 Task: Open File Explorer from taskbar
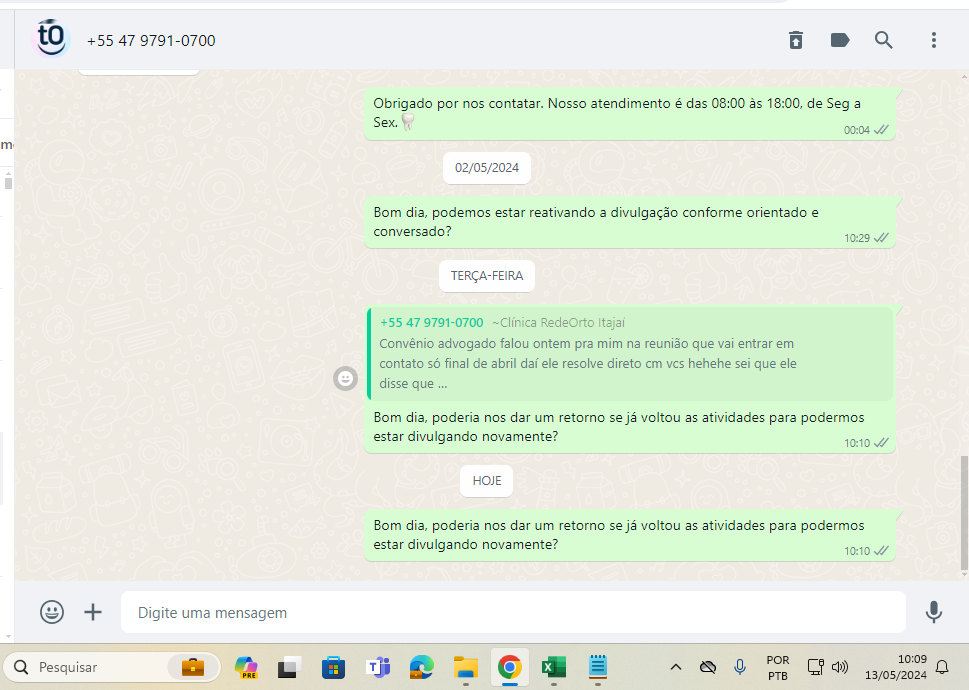coord(465,667)
